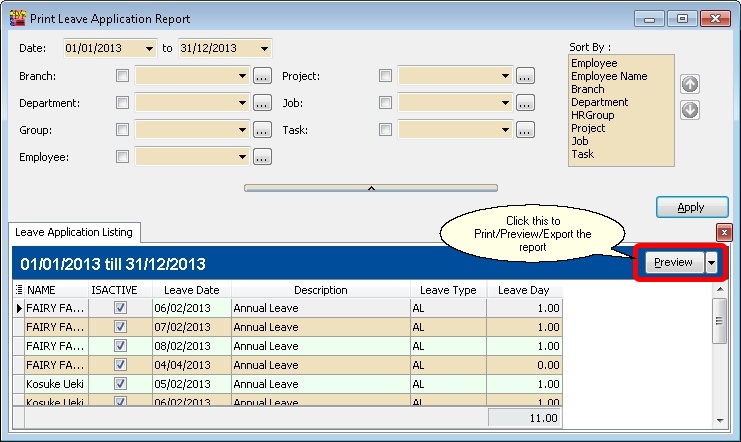Select Department in Sort By list
741x442 pixels.
click(x=600, y=102)
